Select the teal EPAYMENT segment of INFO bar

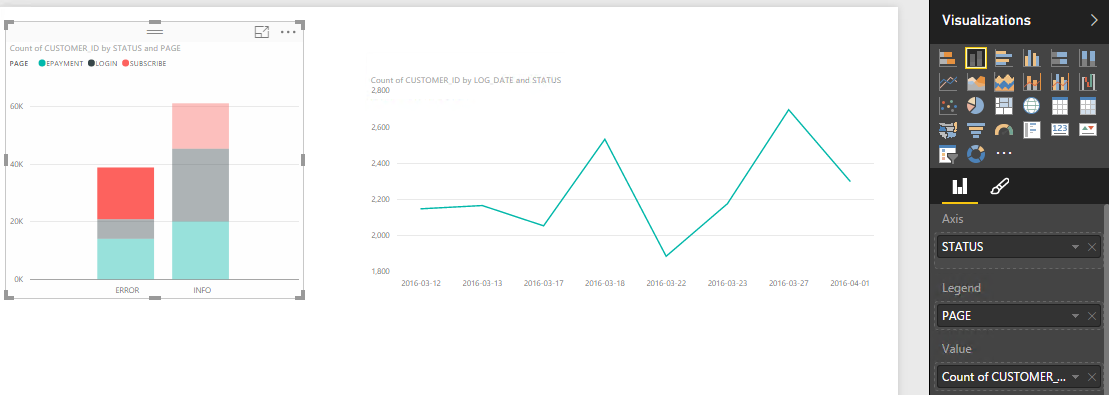click(x=200, y=251)
